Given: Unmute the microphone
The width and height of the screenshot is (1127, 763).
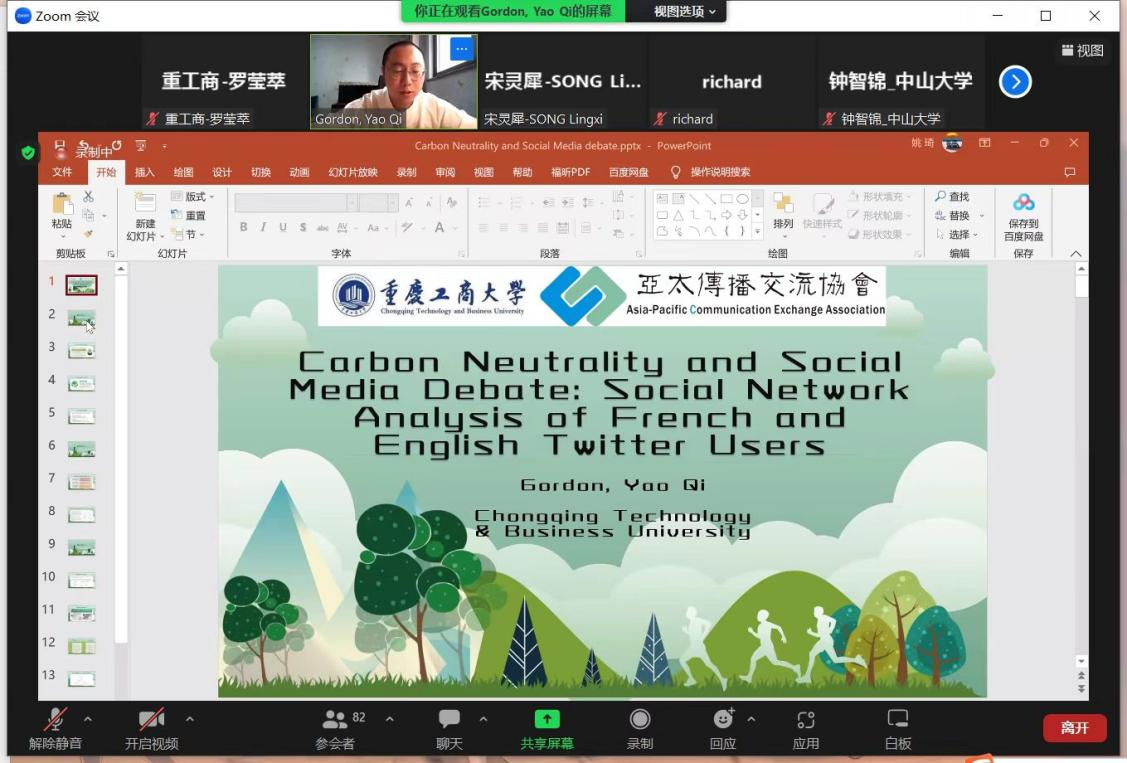Looking at the screenshot, I should 55,720.
